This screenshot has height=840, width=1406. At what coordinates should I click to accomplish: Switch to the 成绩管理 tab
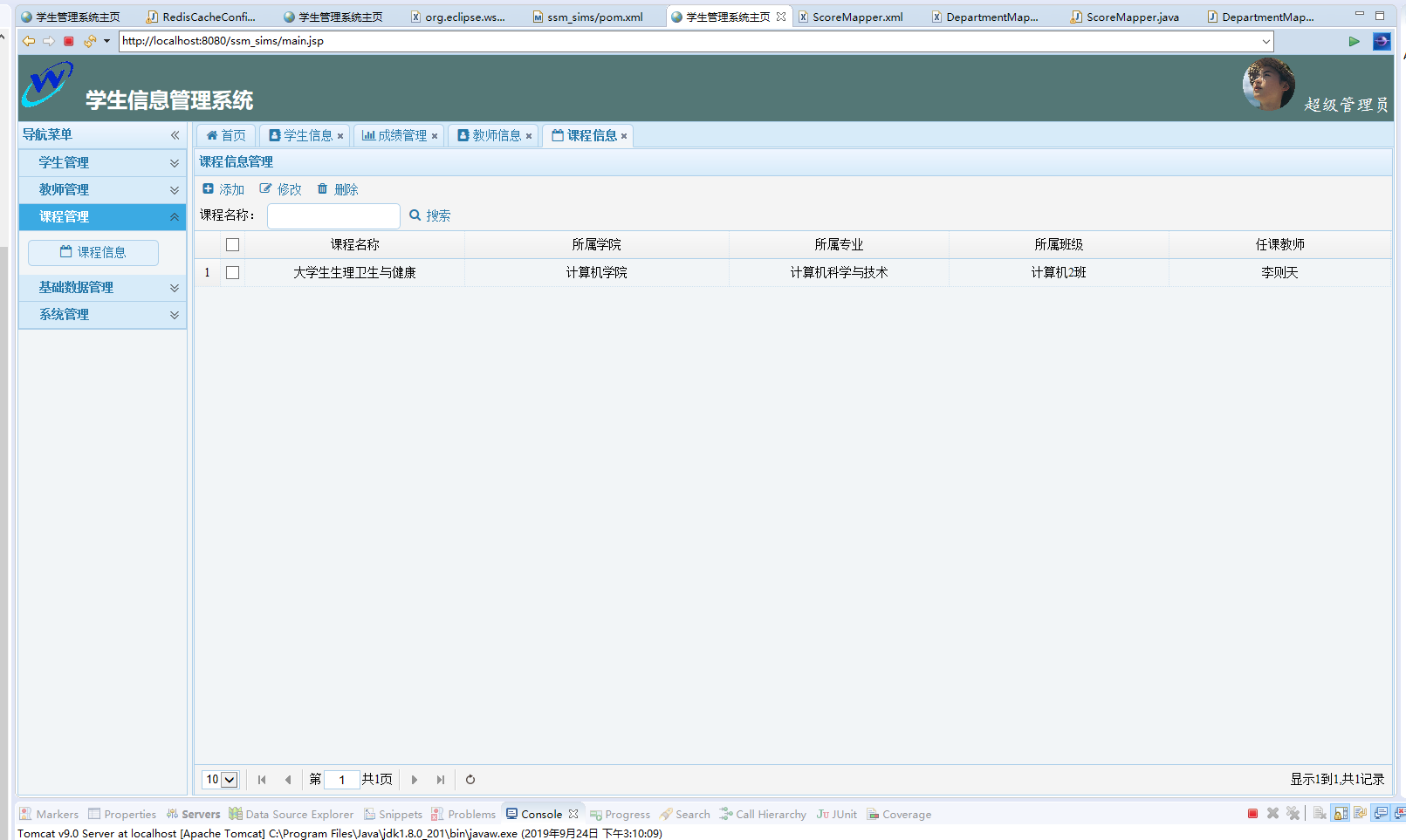click(x=397, y=135)
